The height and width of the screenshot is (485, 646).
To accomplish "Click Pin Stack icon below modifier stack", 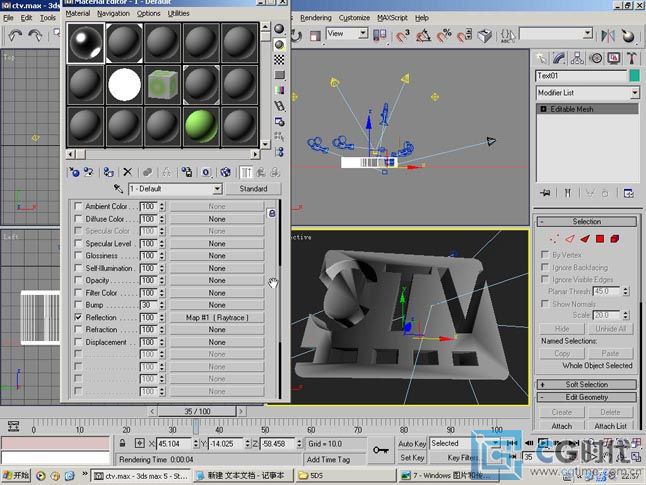I will click(546, 193).
